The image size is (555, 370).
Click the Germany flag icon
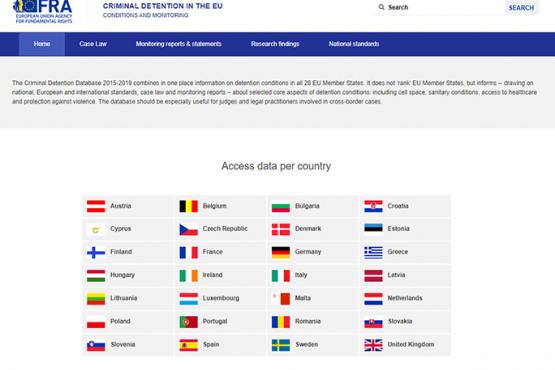click(x=281, y=252)
